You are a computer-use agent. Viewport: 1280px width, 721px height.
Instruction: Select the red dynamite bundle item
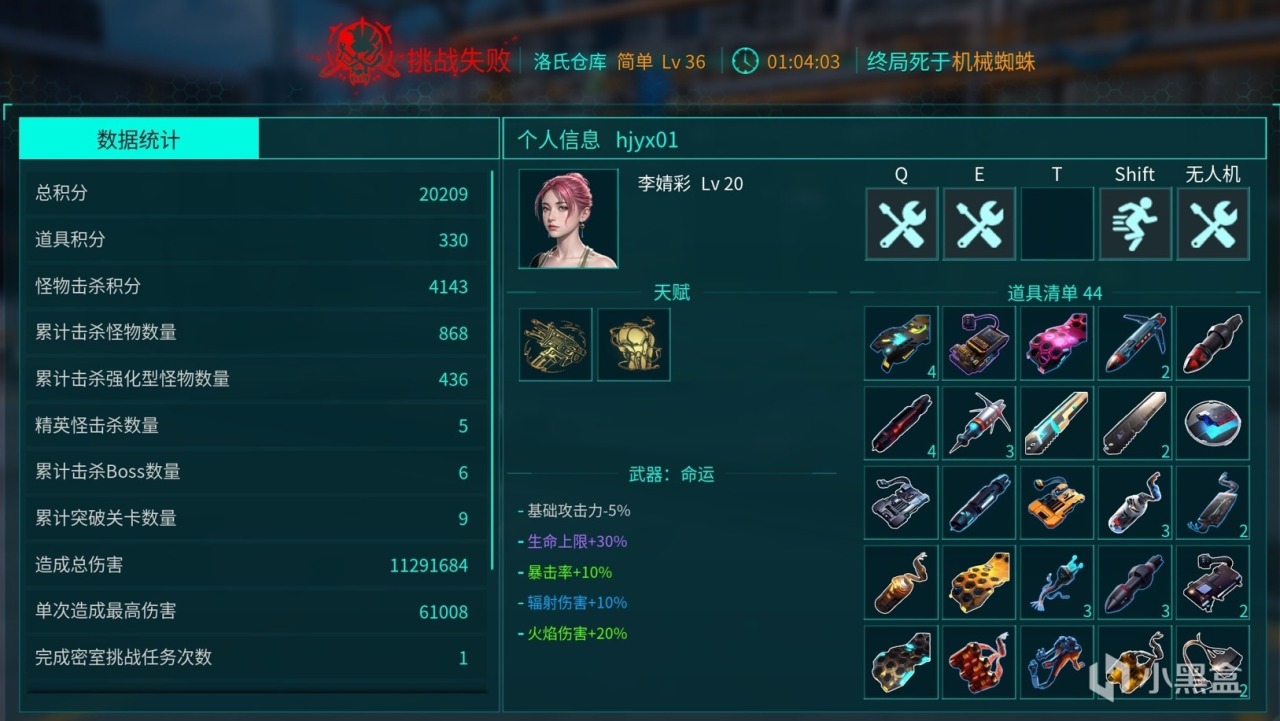(x=980, y=662)
